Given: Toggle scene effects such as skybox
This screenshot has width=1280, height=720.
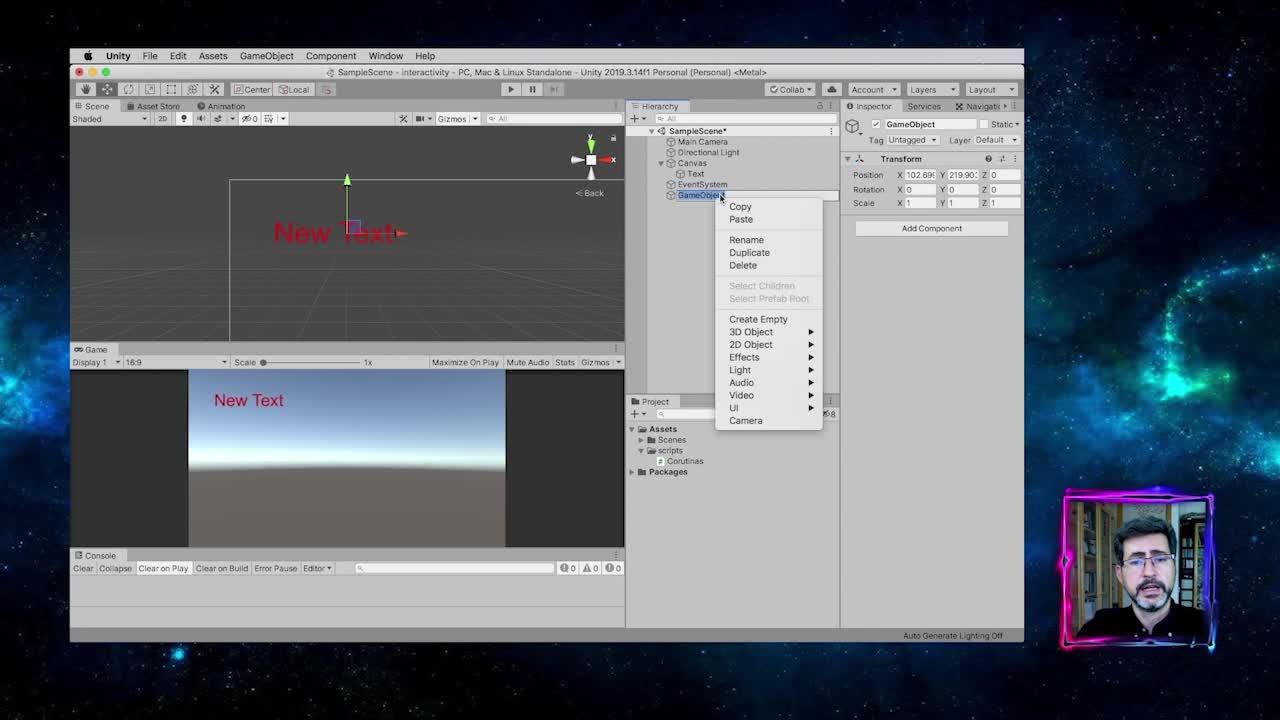Looking at the screenshot, I should (219, 118).
